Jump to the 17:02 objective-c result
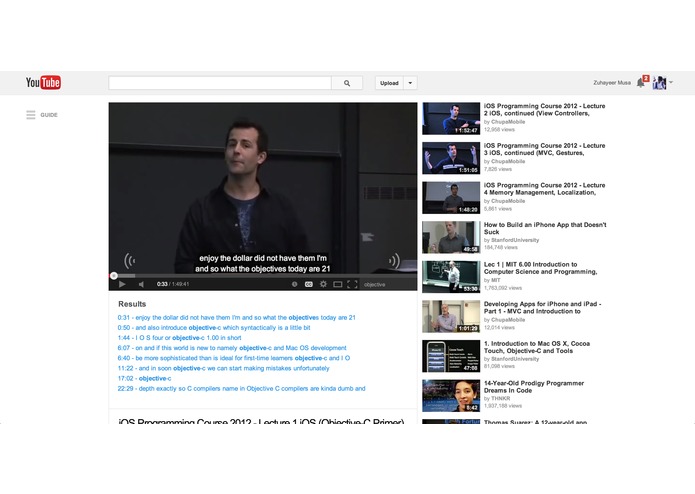 click(x=144, y=378)
